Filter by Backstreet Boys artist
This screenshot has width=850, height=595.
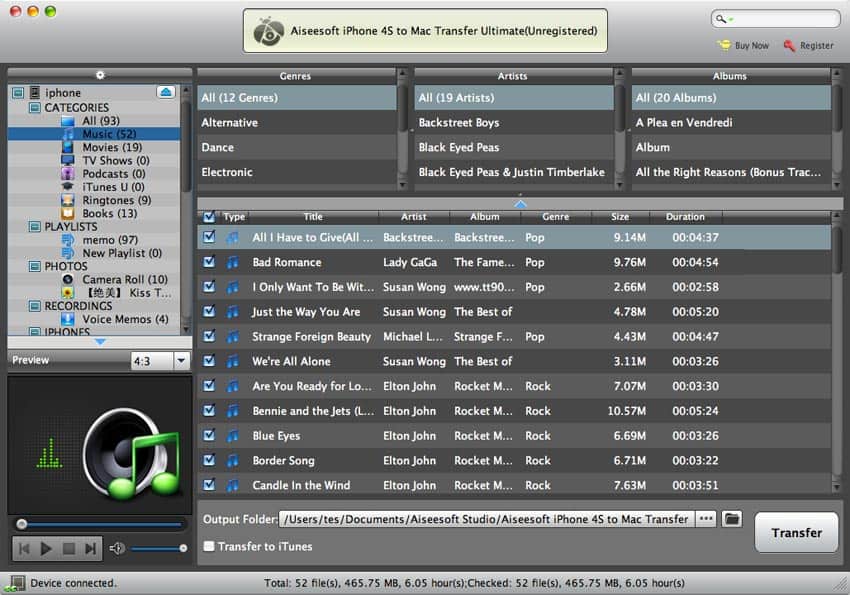(x=514, y=122)
